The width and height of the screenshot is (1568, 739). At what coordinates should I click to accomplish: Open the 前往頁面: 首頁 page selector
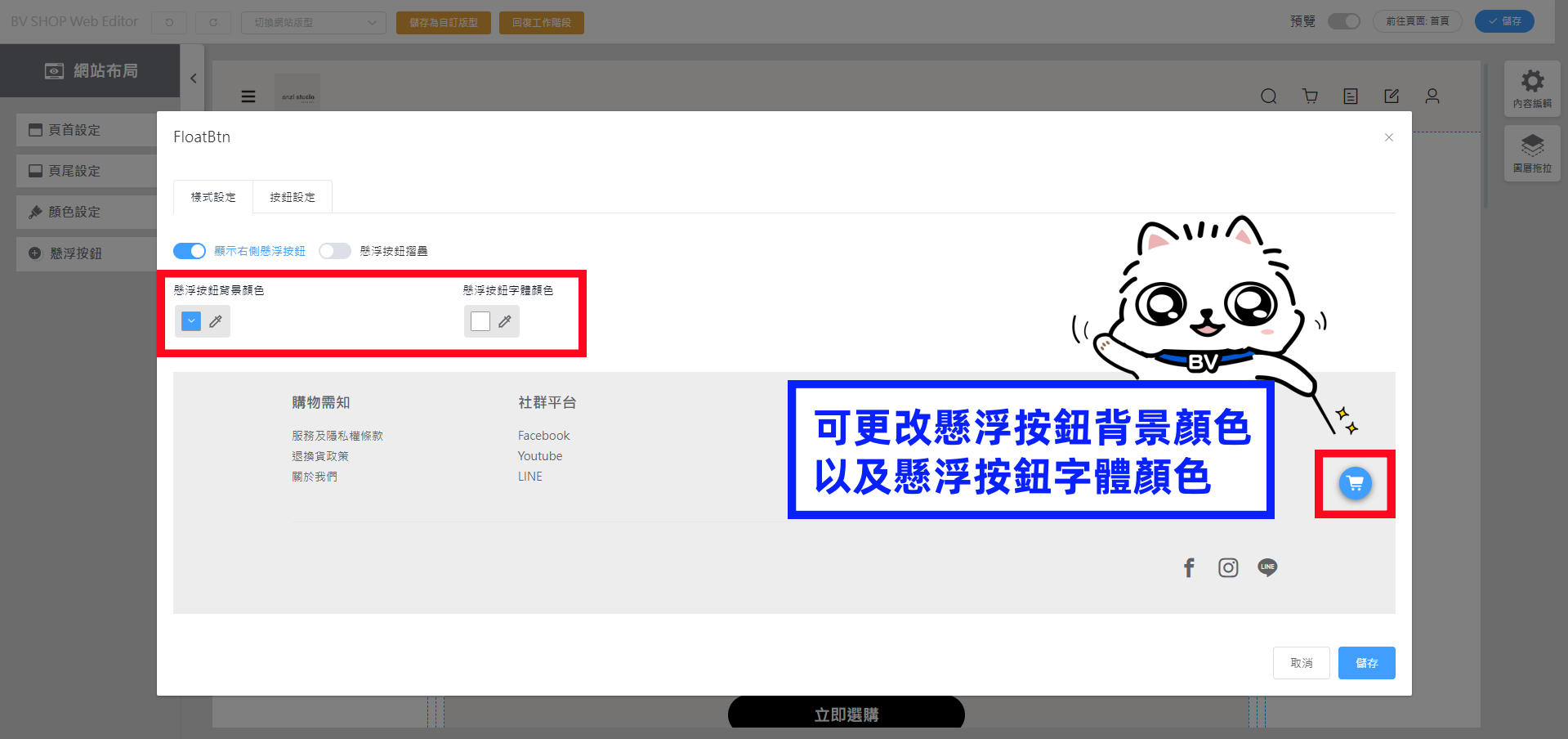pos(1417,21)
